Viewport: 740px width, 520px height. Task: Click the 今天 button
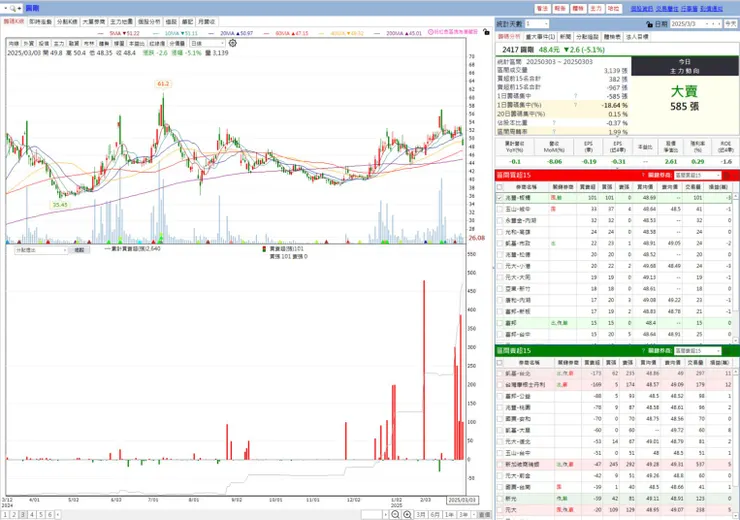tap(731, 24)
